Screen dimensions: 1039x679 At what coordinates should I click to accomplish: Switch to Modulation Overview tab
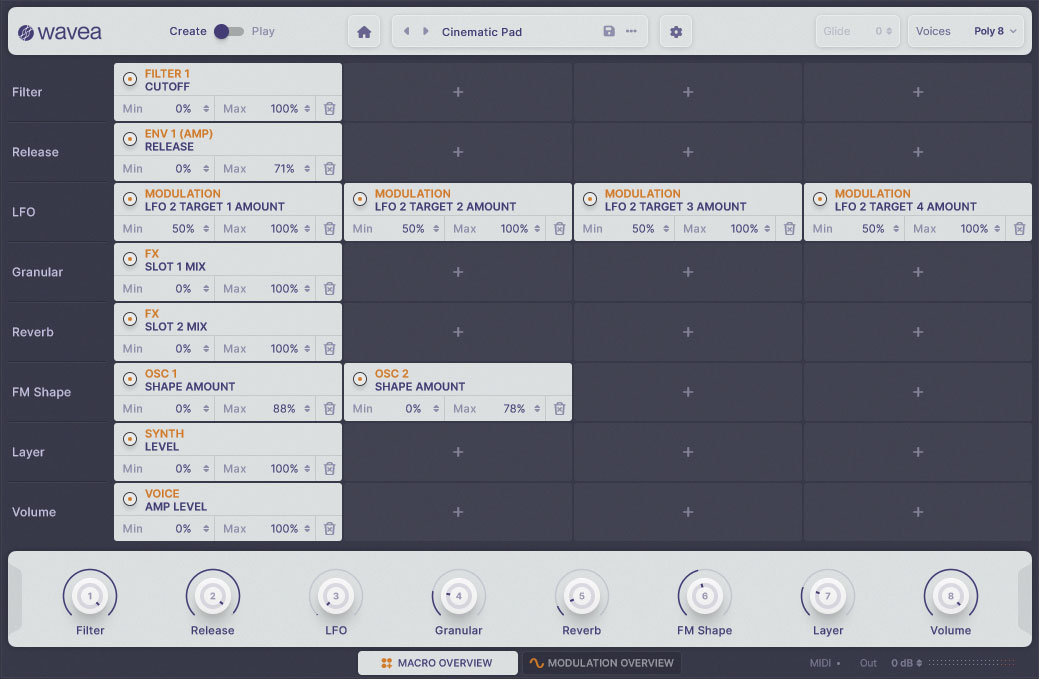pos(602,663)
